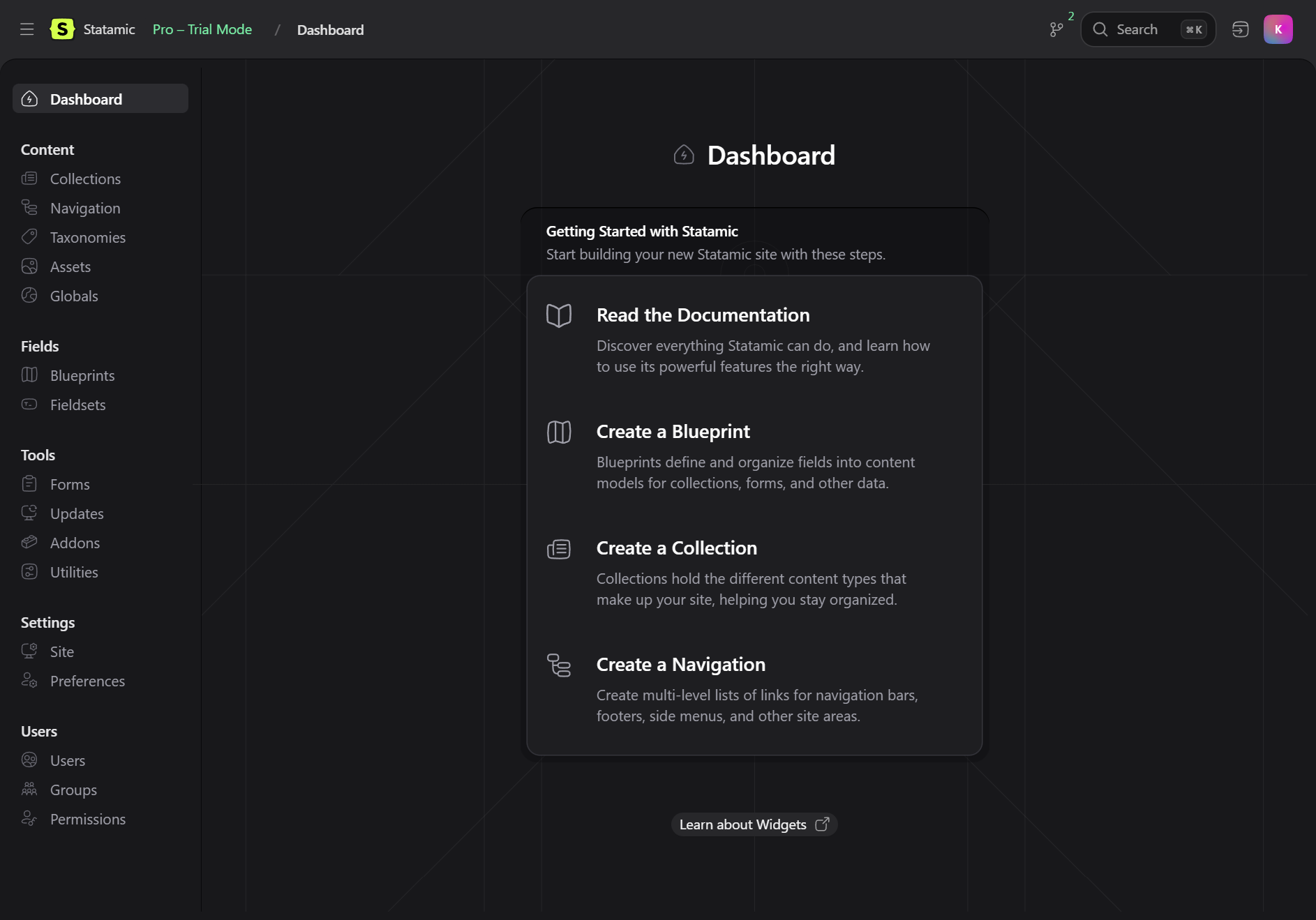
Task: Click the Utilities sidebar icon
Action: pos(29,572)
